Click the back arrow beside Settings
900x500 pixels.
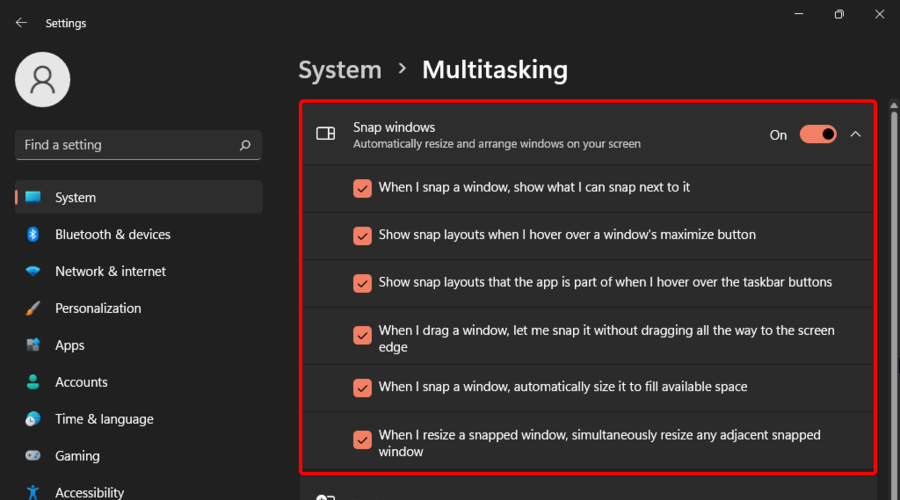click(21, 23)
